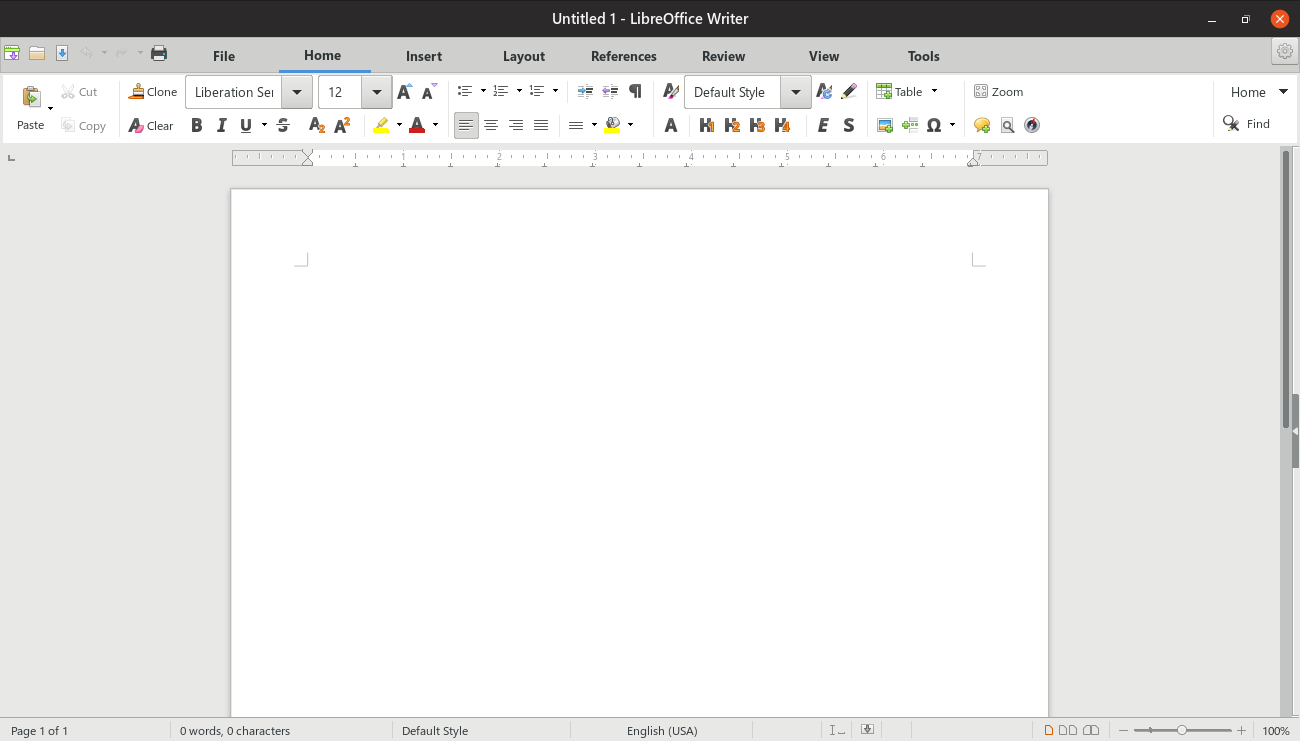Open the File tab

tap(224, 56)
